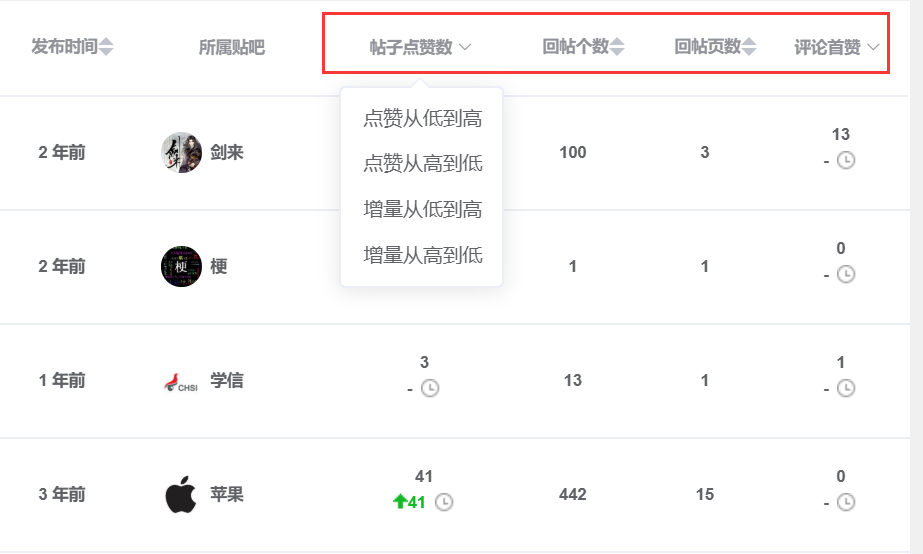This screenshot has height=554, width=923.
Task: Toggle sort arrows beside 回帖页数
Action: click(749, 47)
